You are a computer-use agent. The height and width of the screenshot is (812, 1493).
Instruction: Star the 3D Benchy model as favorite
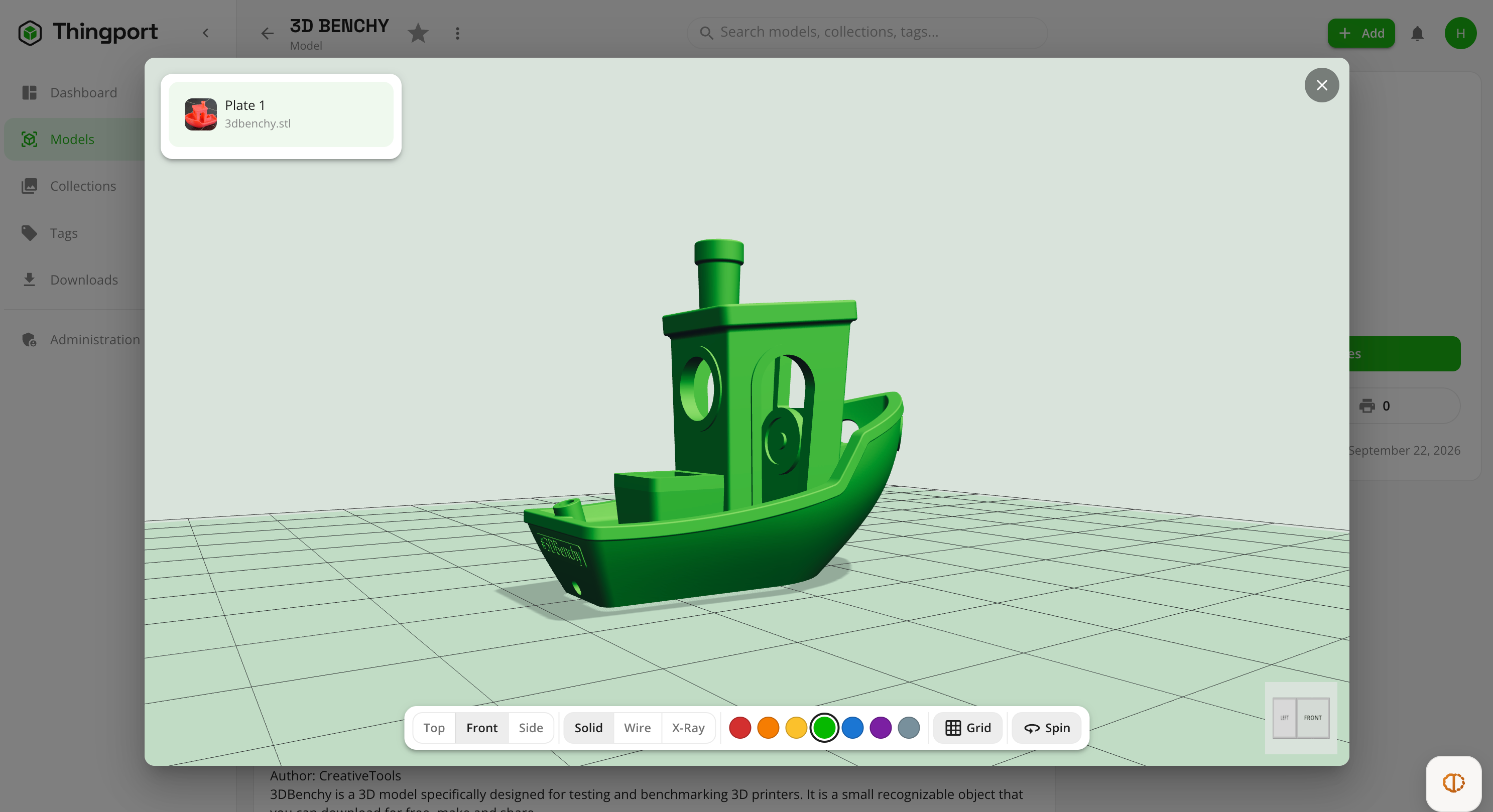[418, 33]
